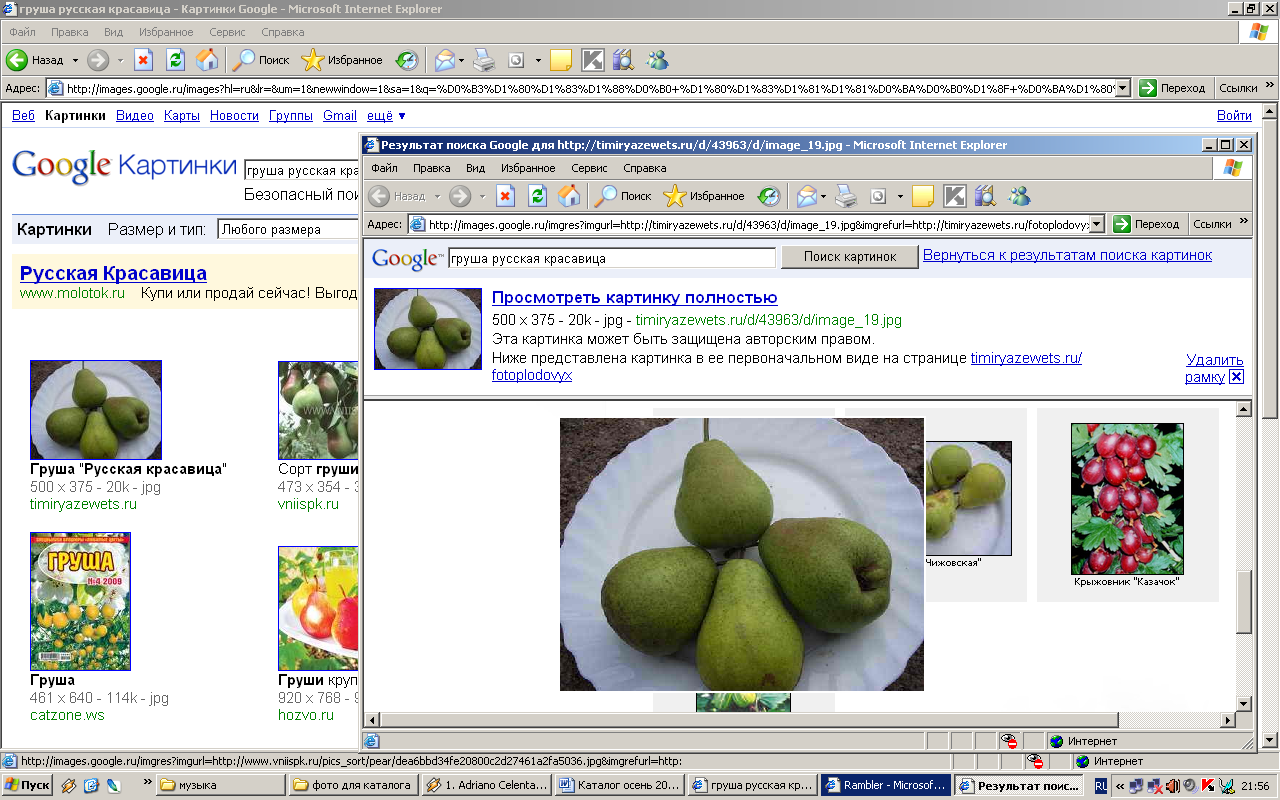The height and width of the screenshot is (800, 1280).
Task: Click Messenger buddies icon in front window toolbar
Action: 1019,196
